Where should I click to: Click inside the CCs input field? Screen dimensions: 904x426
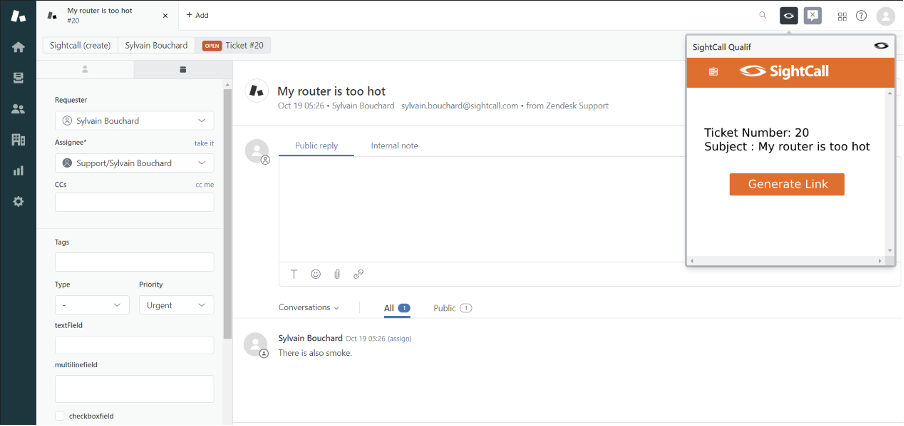click(x=134, y=202)
